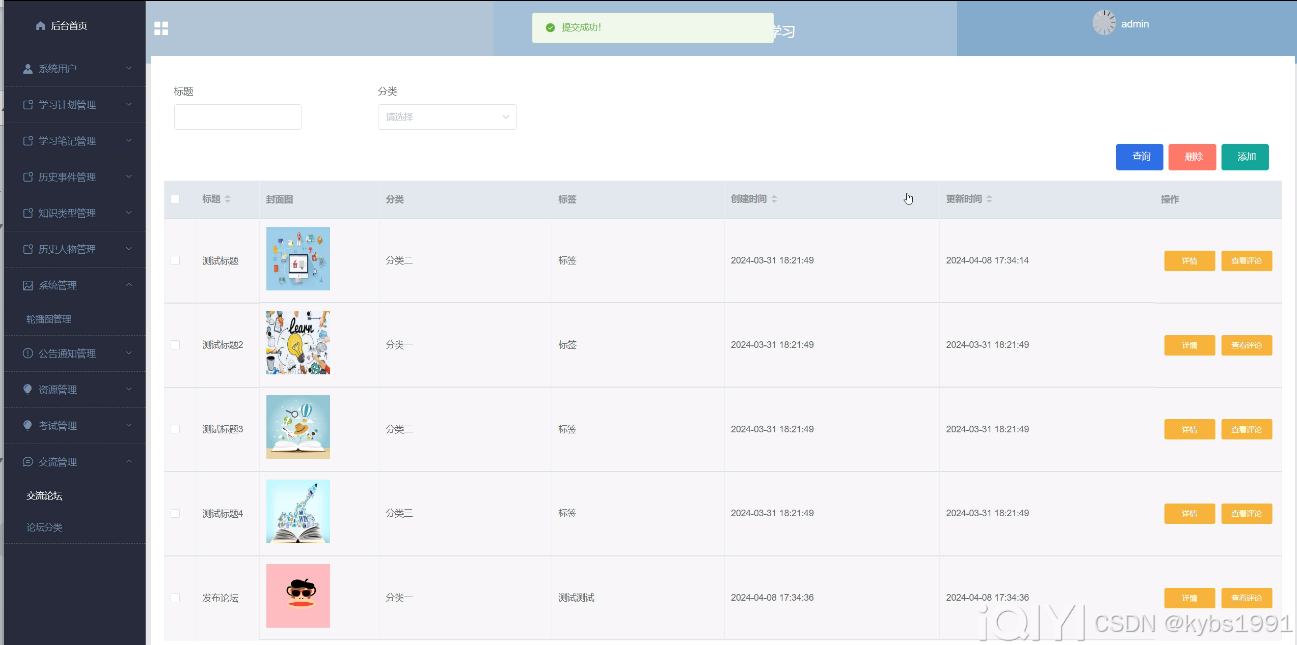This screenshot has height=645, width=1297.
Task: Check the checkbox for row 测试标题
Action: tap(175, 260)
